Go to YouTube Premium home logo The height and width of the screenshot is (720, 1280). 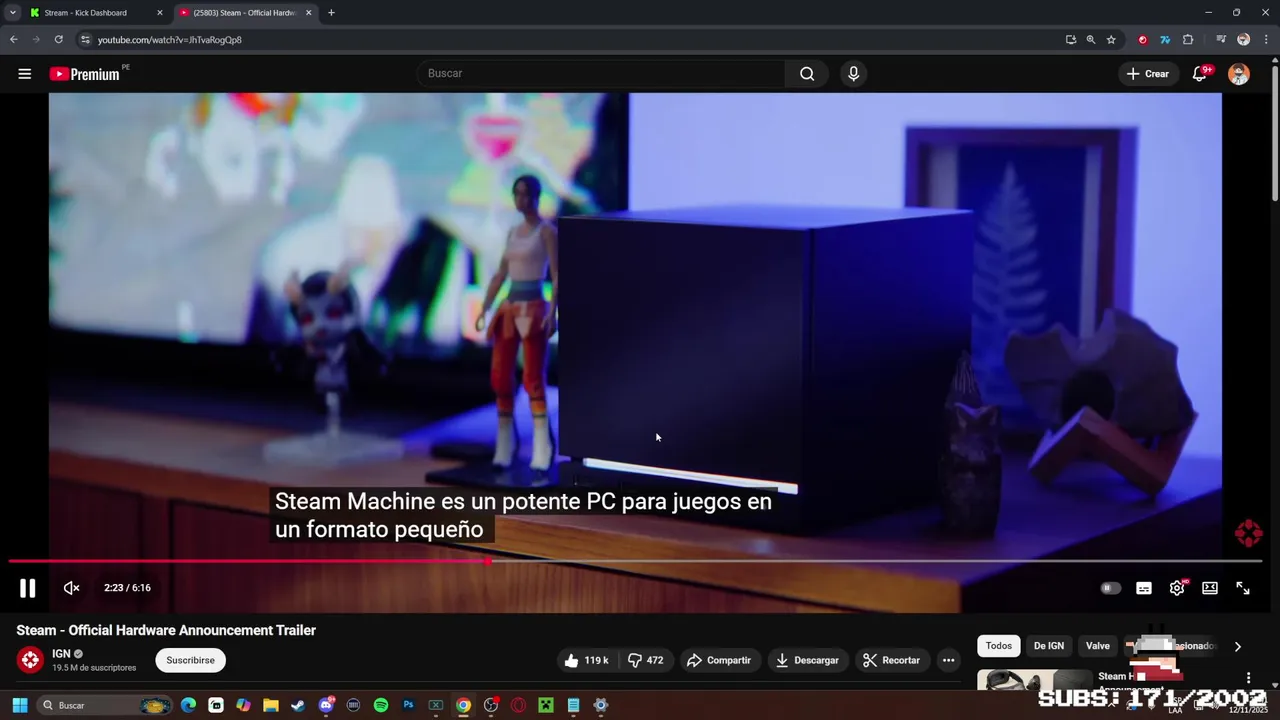pos(85,74)
